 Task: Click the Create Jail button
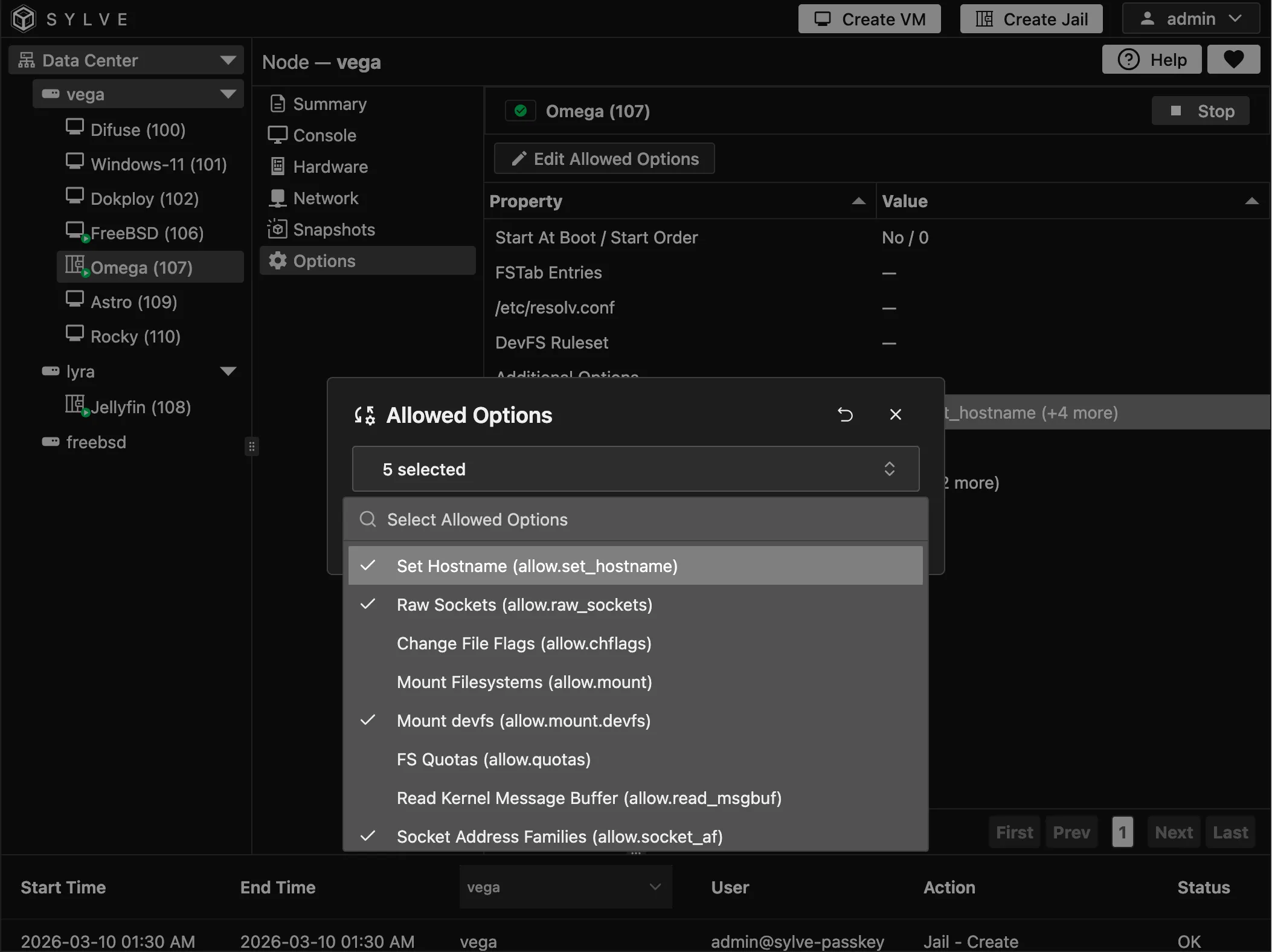tap(1031, 19)
